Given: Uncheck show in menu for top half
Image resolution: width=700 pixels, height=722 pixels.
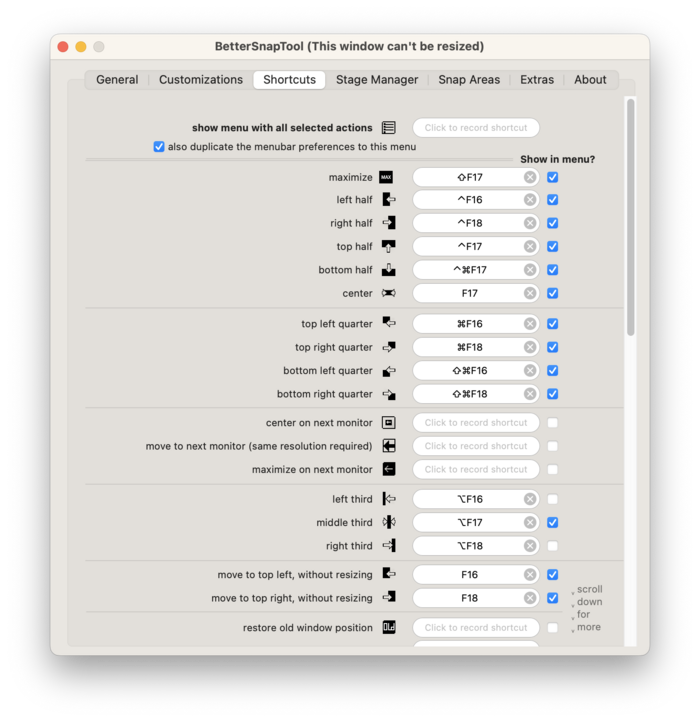Looking at the screenshot, I should click(553, 246).
